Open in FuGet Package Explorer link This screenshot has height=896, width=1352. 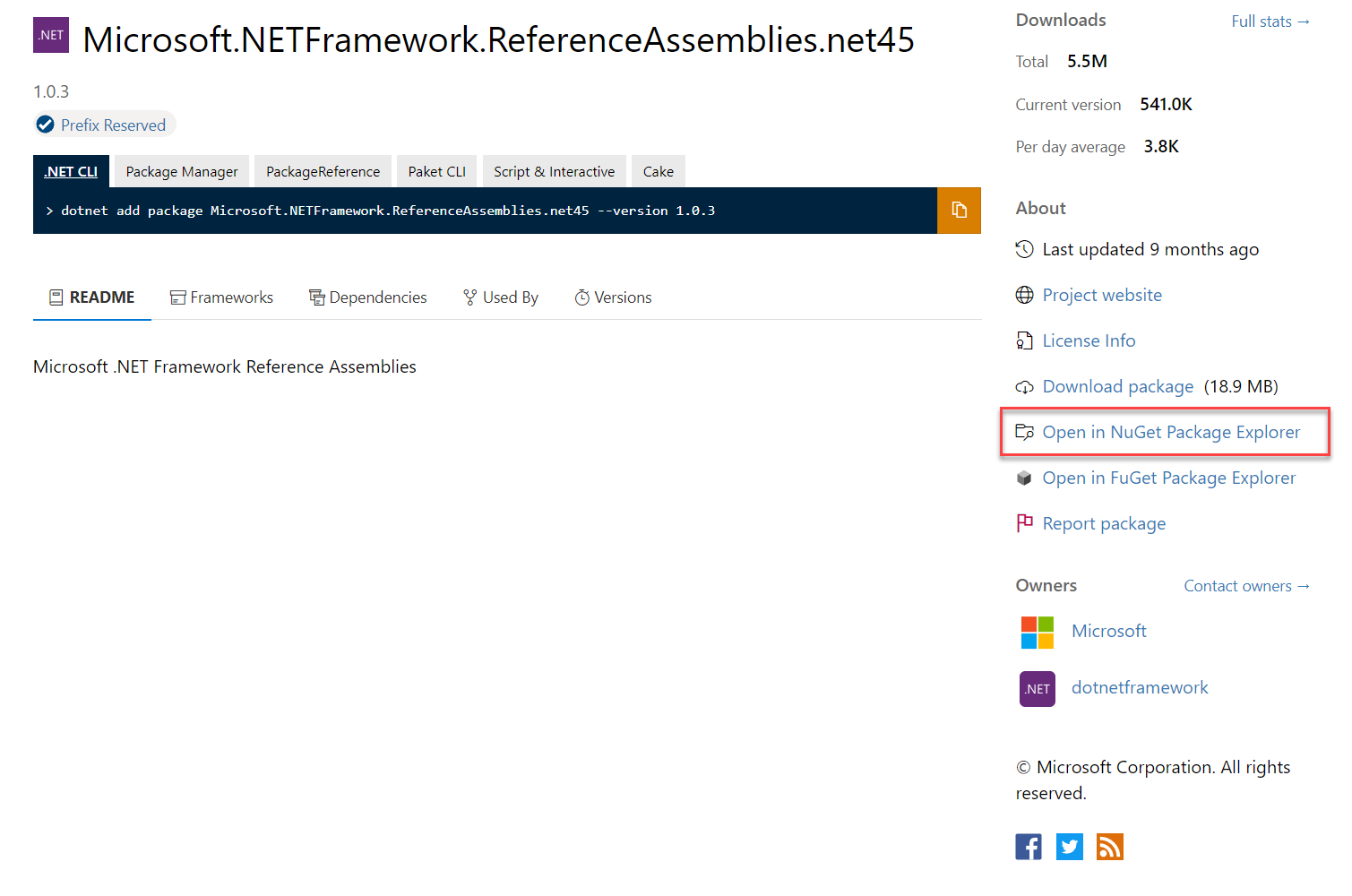coord(1169,478)
